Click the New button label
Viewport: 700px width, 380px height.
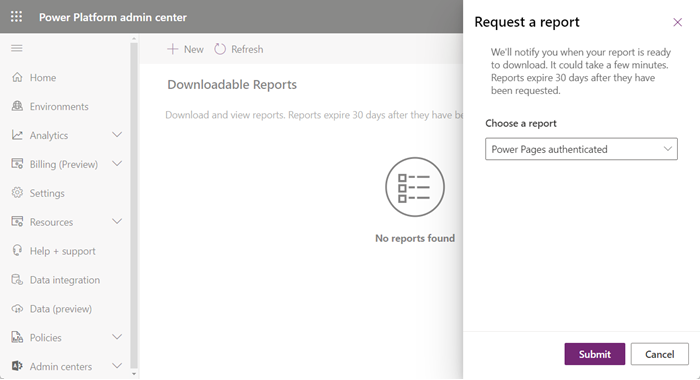tap(194, 49)
